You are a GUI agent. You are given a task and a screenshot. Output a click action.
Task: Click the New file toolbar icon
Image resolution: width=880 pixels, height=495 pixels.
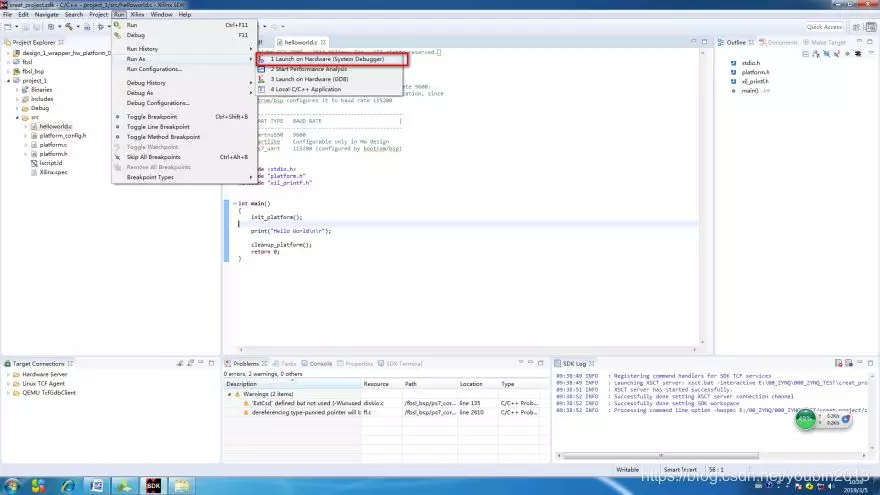(x=8, y=26)
